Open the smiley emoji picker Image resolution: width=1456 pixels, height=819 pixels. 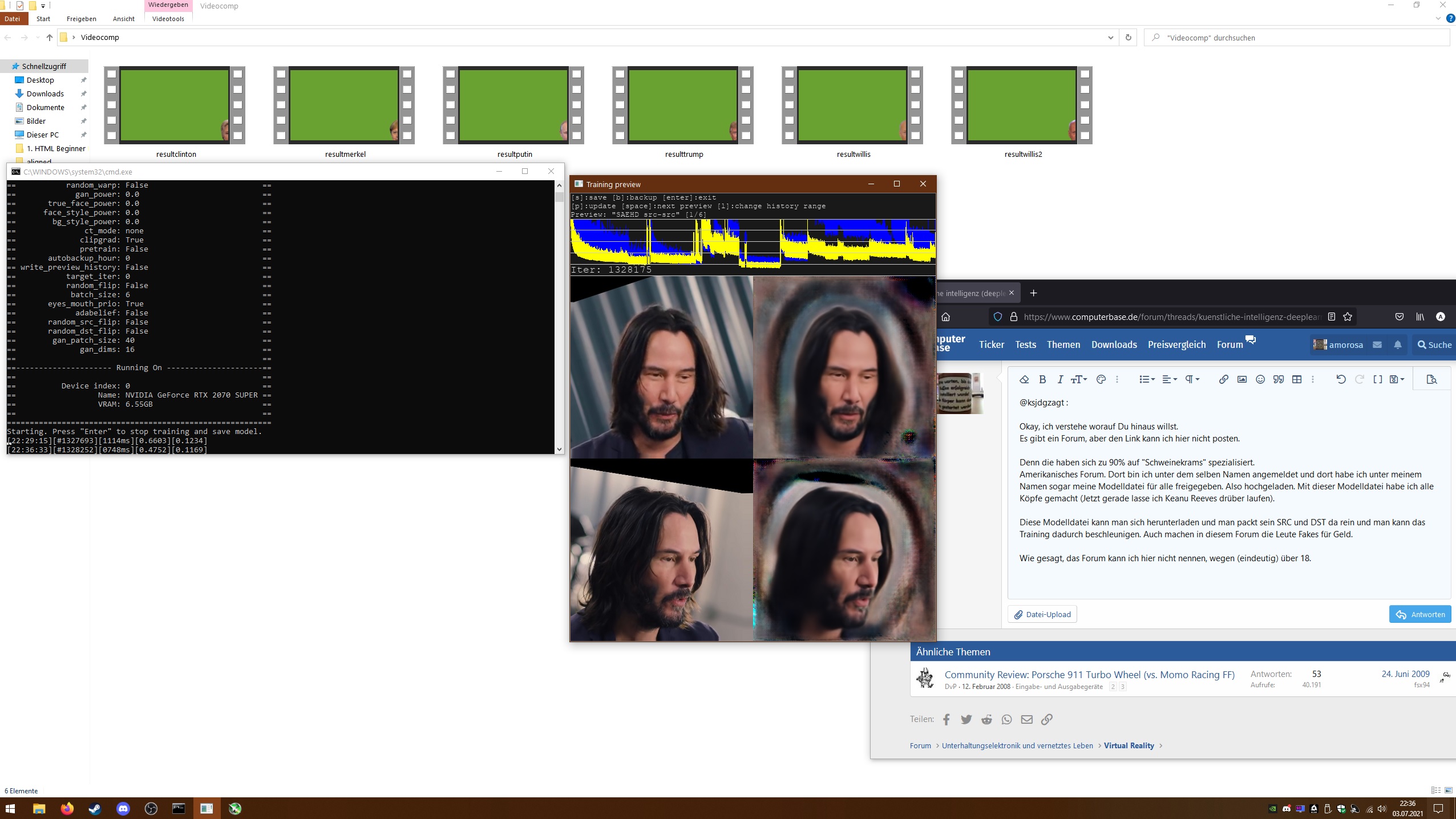[1260, 379]
